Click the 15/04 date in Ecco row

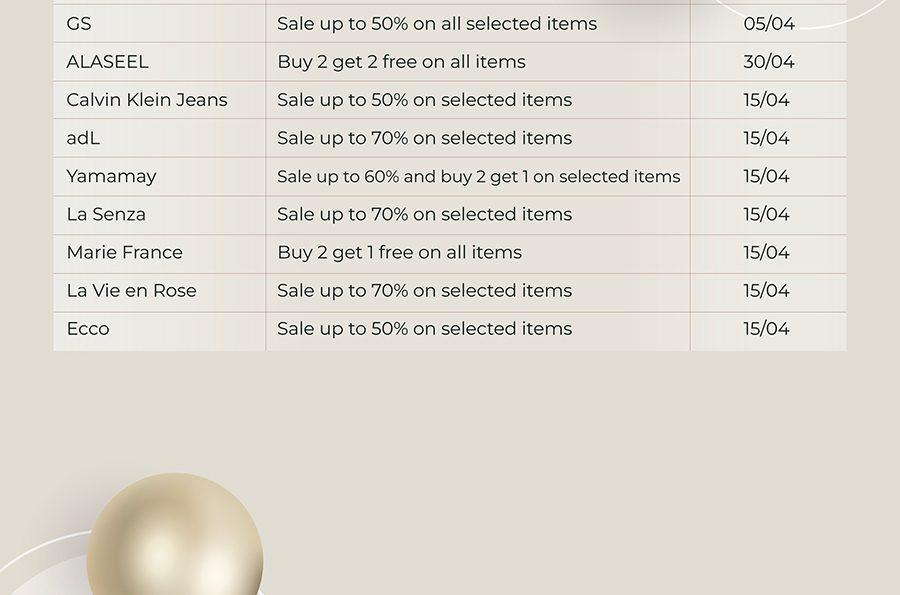pyautogui.click(x=767, y=329)
